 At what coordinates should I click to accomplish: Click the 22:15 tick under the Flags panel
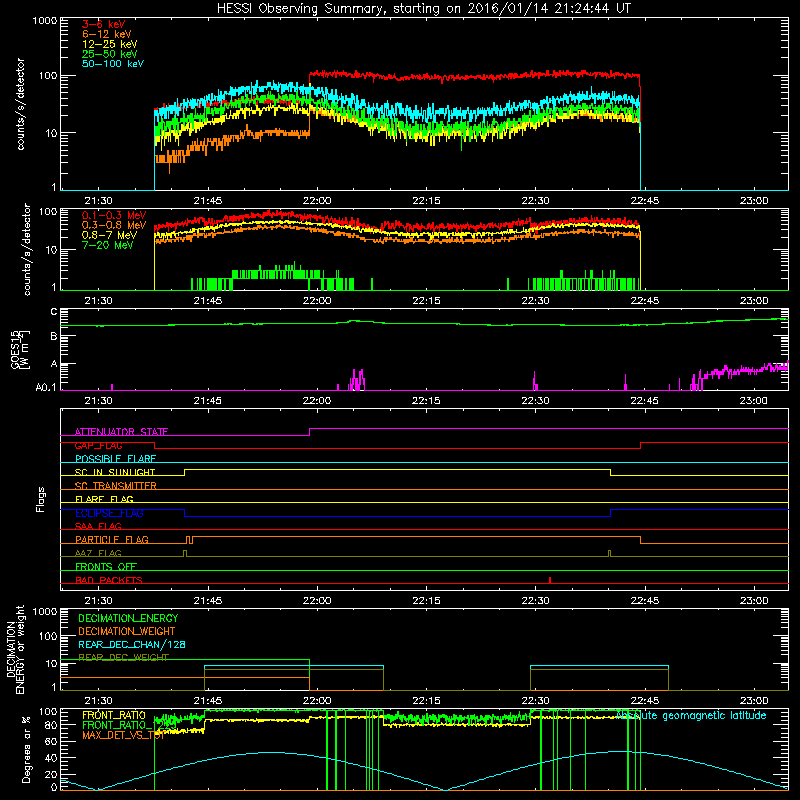[x=426, y=601]
